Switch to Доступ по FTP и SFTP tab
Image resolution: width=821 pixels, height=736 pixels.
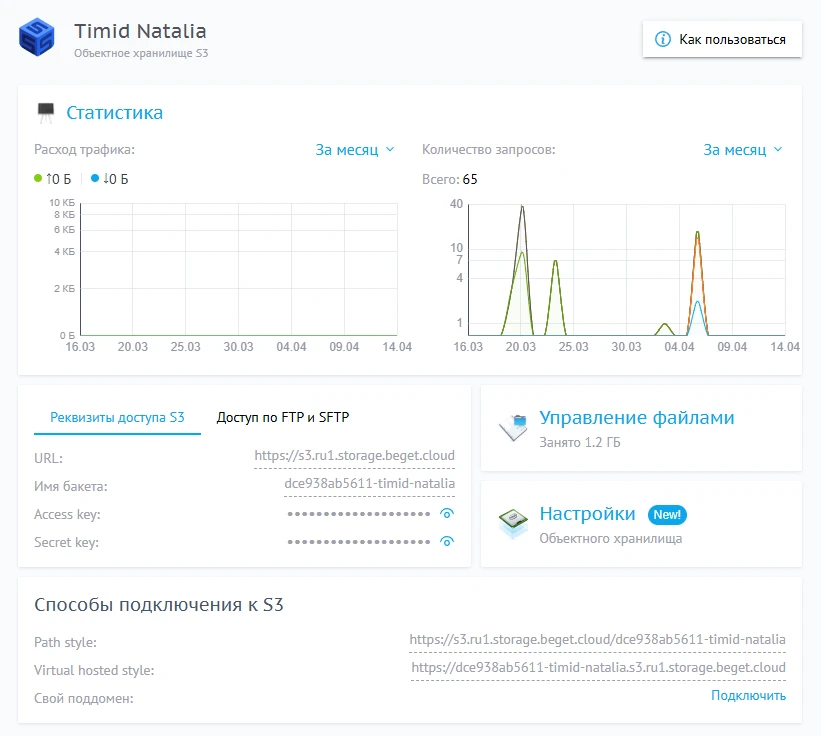tap(283, 417)
